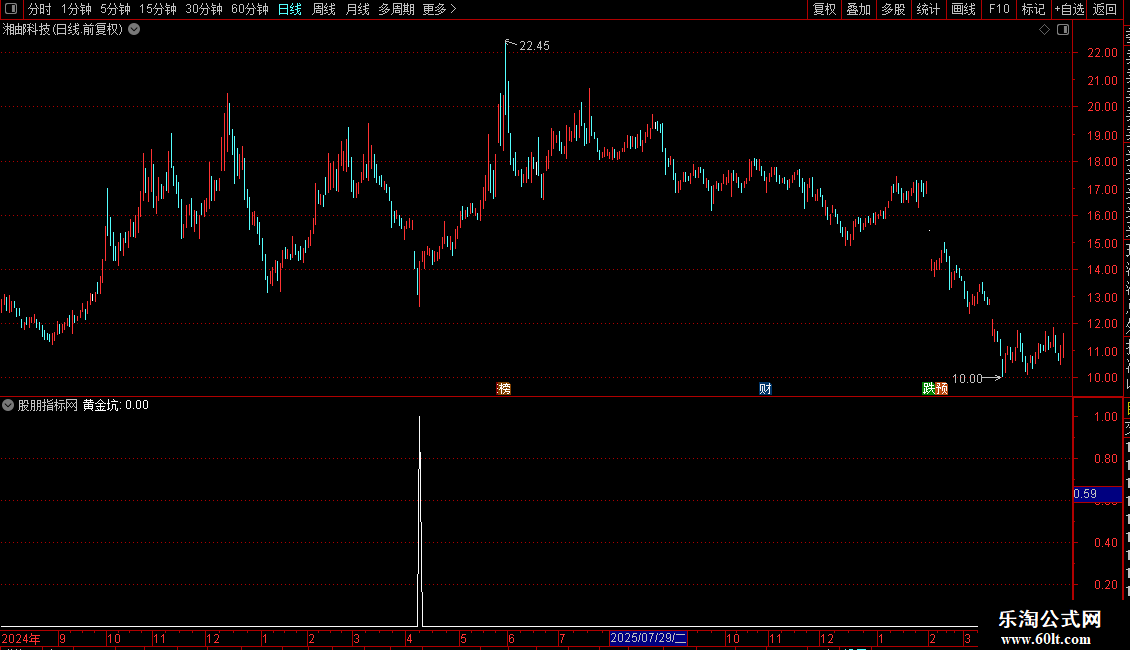Open F10 company information

point(999,9)
